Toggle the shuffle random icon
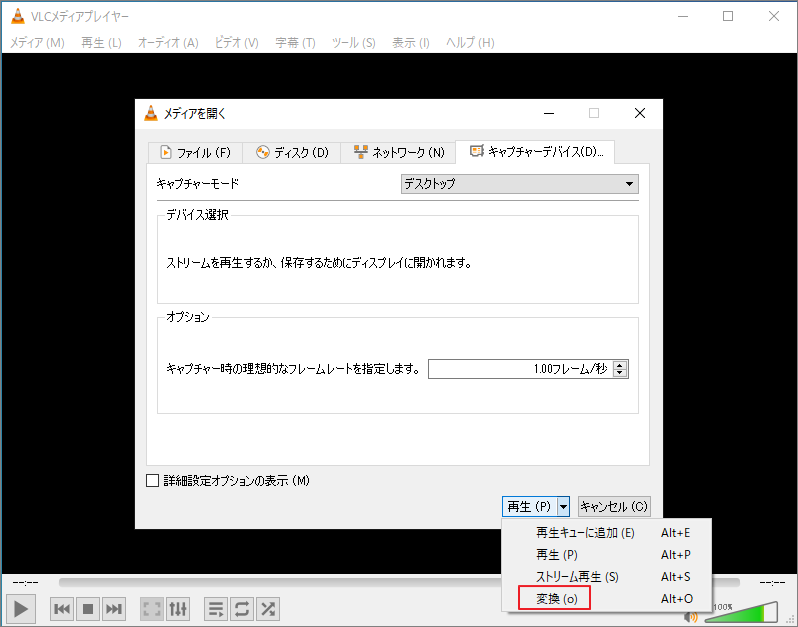 [x=268, y=609]
